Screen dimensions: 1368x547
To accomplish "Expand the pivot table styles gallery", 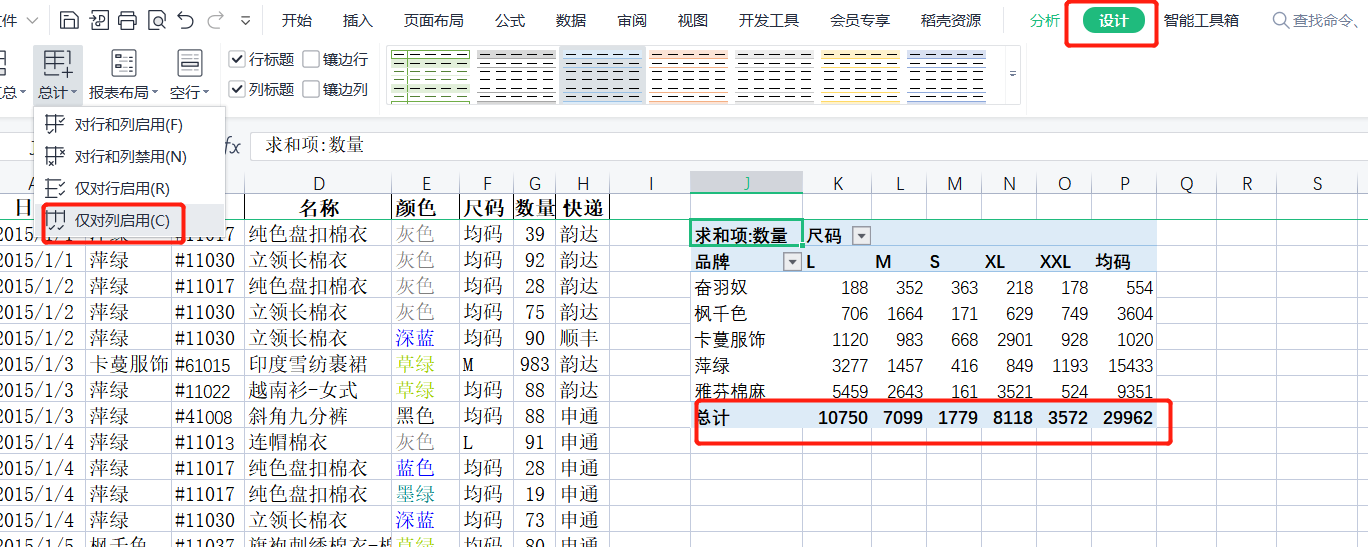I will 1012,74.
